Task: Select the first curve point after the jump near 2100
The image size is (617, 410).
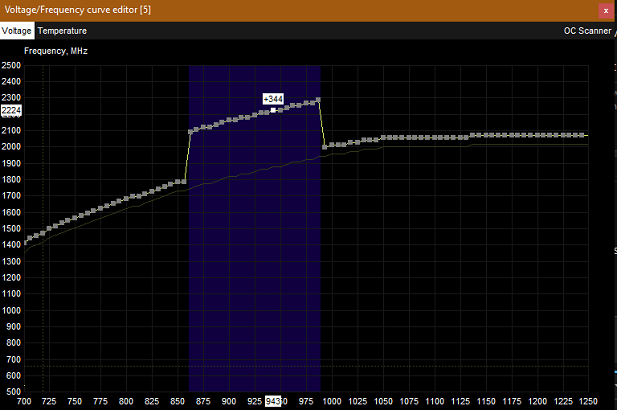Action: click(x=190, y=132)
